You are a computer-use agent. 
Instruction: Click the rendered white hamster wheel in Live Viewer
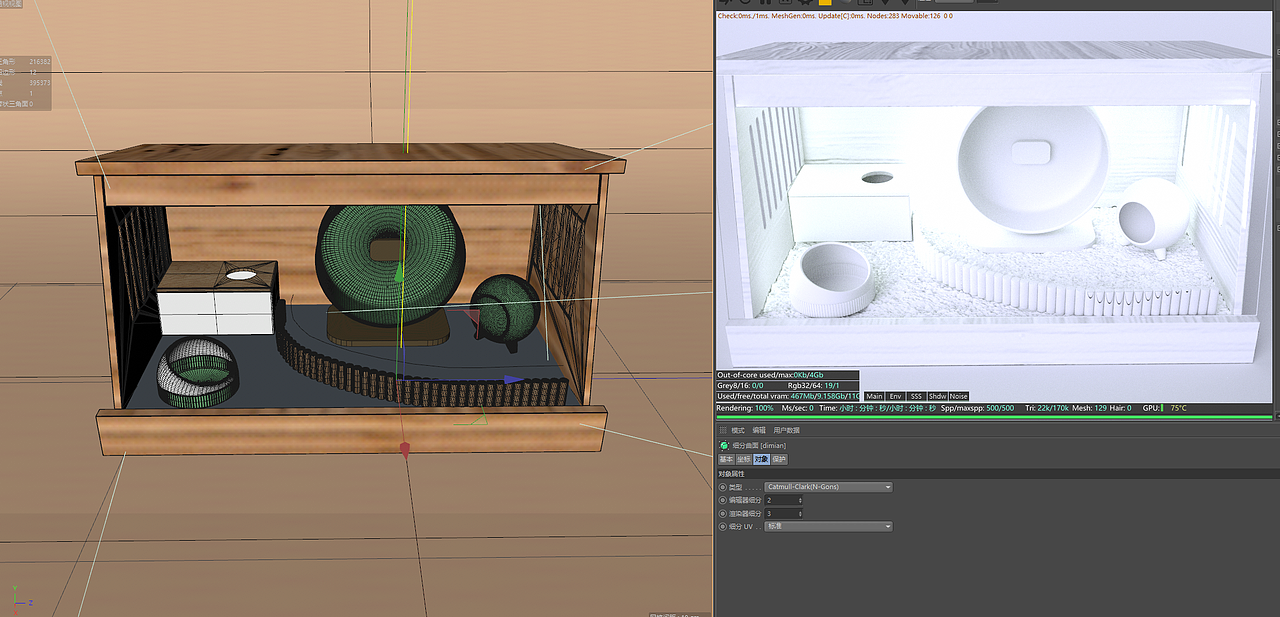pyautogui.click(x=1033, y=170)
